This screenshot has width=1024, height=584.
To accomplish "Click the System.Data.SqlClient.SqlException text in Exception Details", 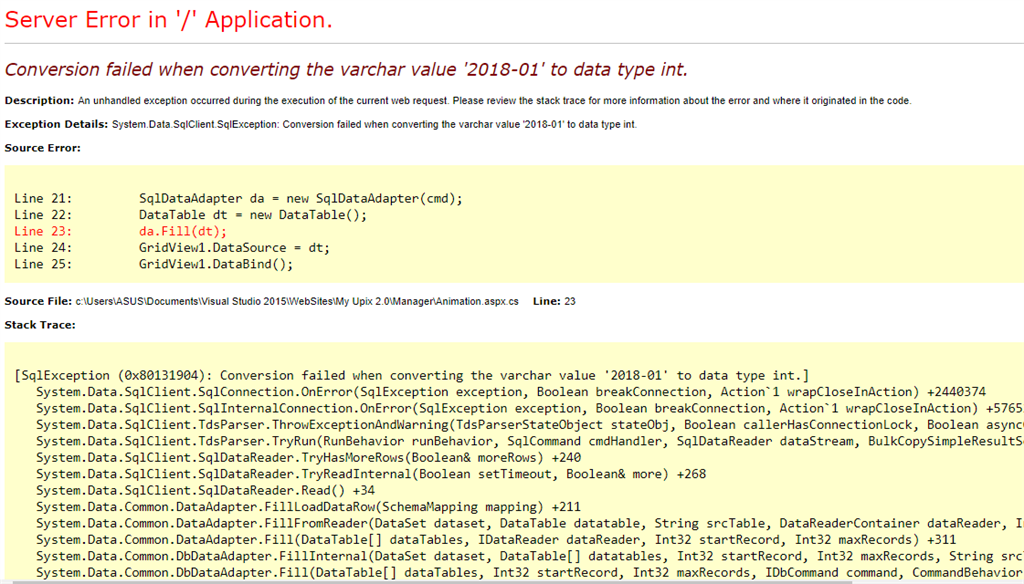I will (x=195, y=124).
